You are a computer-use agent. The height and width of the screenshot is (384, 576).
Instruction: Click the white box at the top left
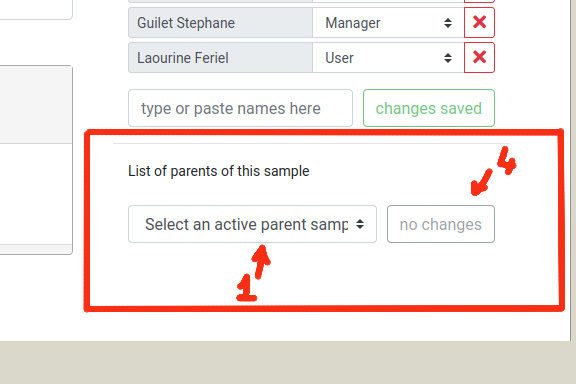point(36,9)
